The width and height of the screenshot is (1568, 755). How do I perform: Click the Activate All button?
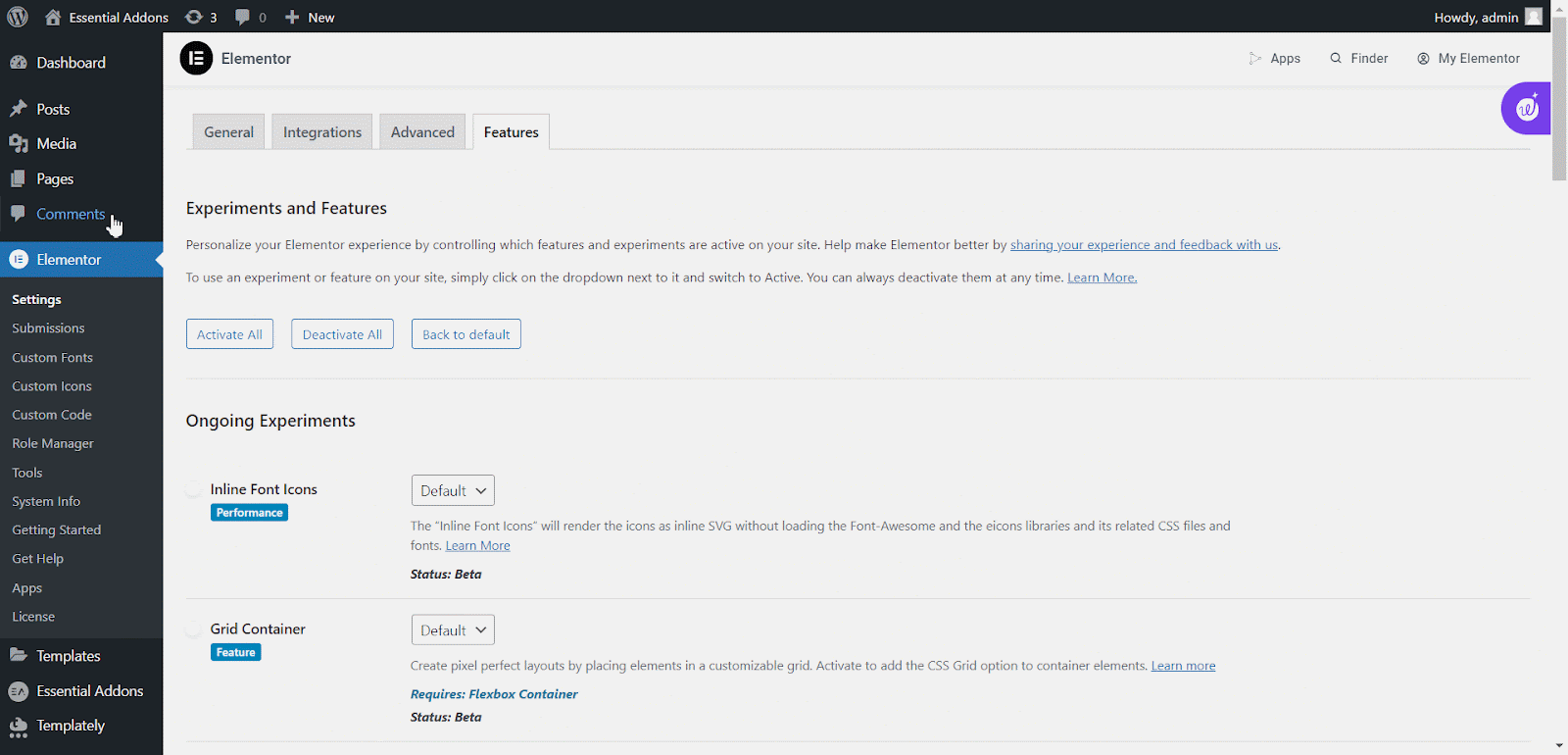tap(229, 334)
